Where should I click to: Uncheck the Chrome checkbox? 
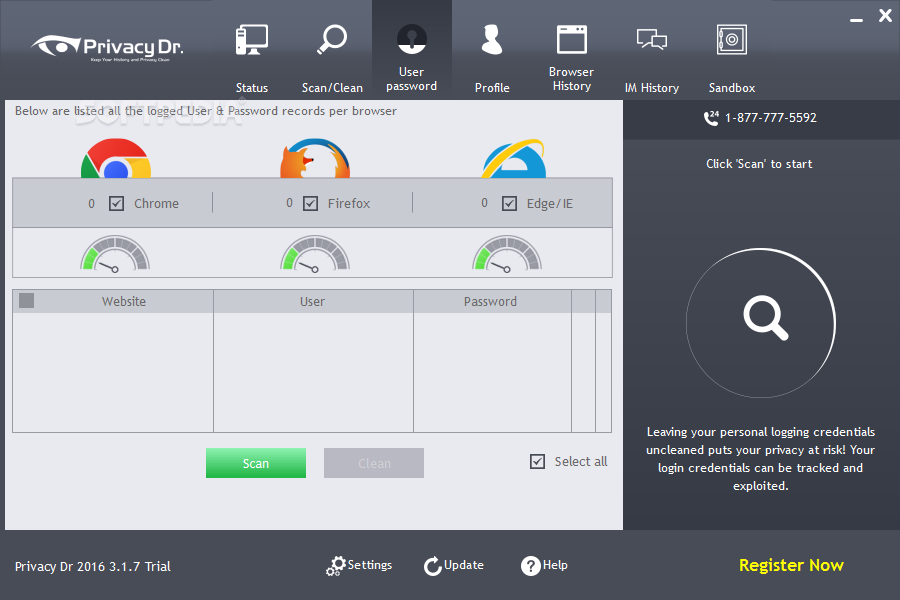pyautogui.click(x=117, y=203)
